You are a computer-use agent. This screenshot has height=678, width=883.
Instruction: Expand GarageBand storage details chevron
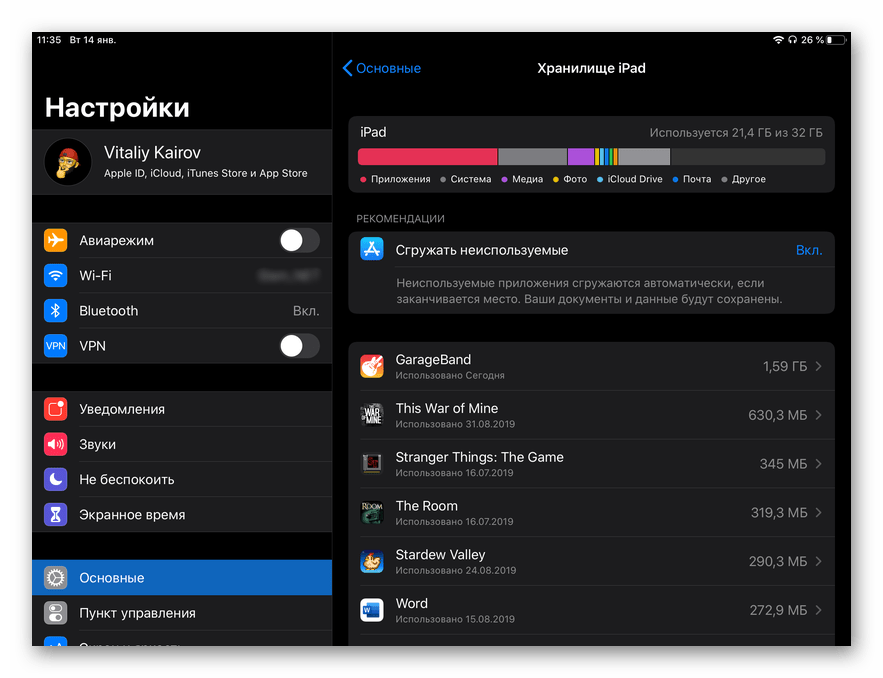point(818,367)
